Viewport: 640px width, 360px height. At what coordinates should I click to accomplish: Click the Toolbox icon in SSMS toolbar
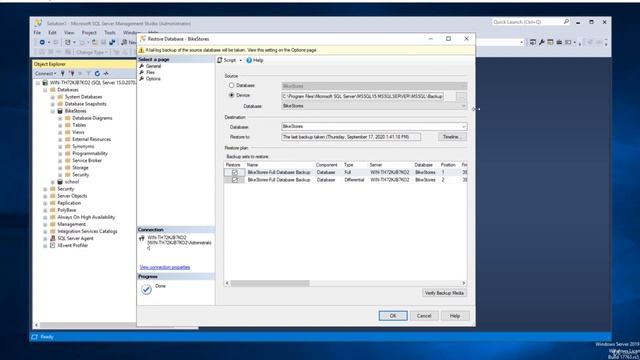(559, 42)
